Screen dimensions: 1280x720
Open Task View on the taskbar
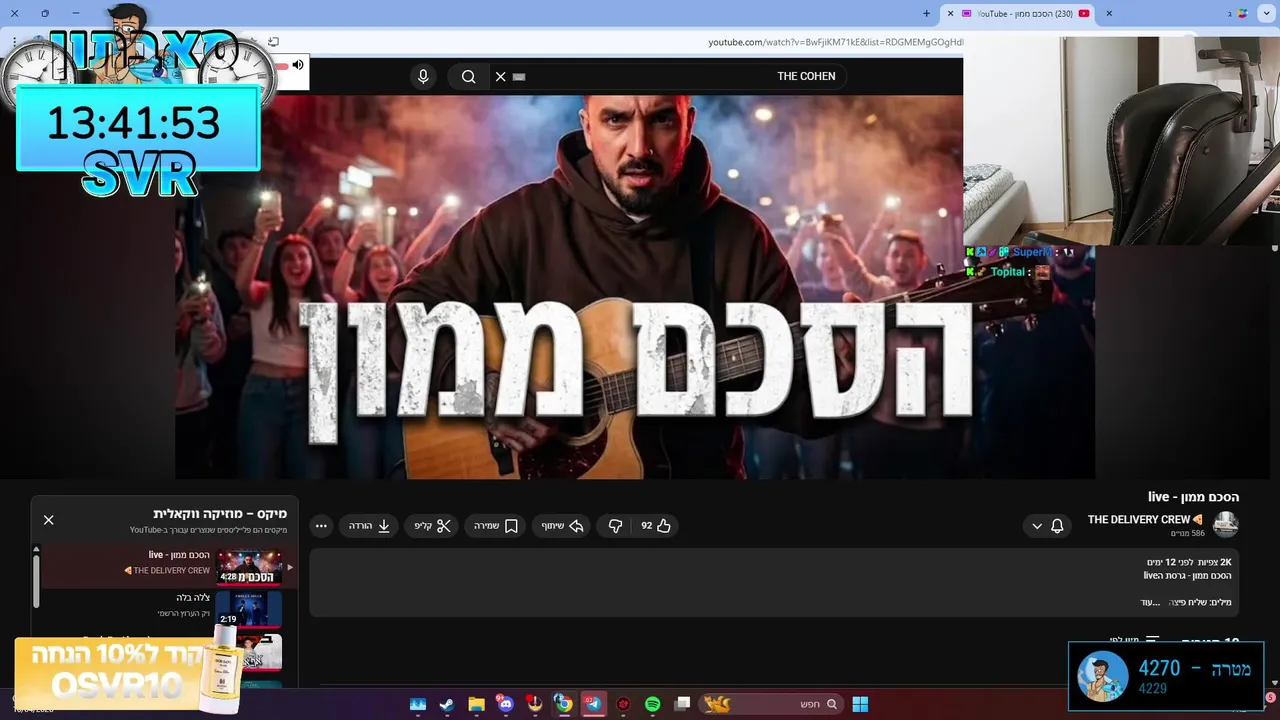pyautogui.click(x=682, y=704)
